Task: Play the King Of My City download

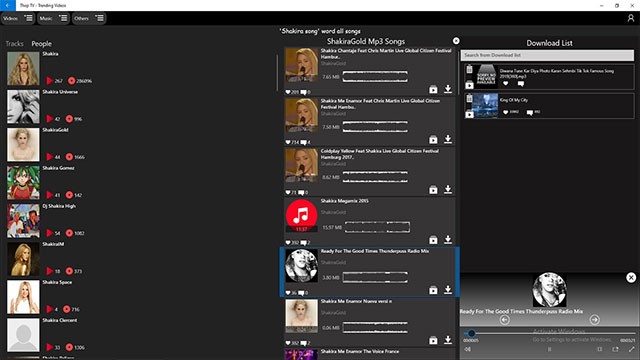Action: click(x=469, y=114)
